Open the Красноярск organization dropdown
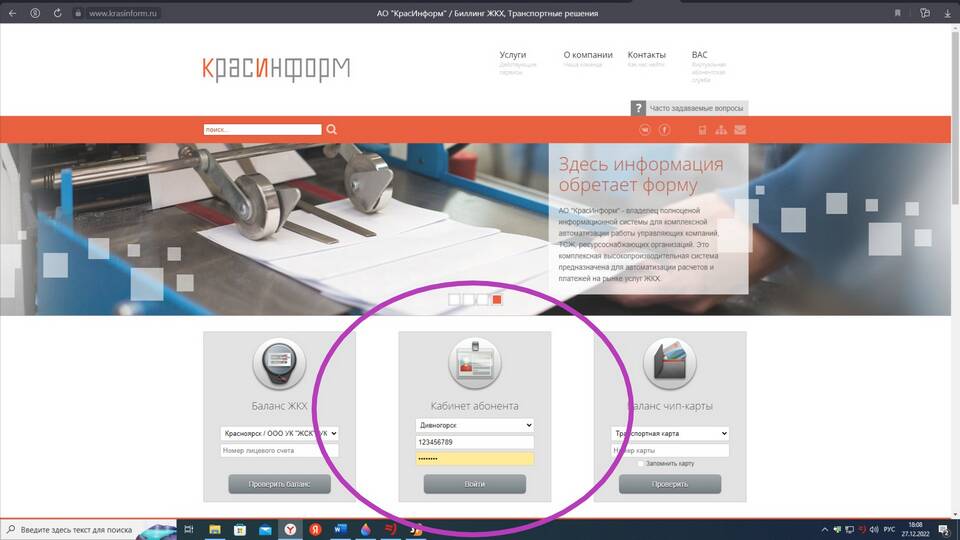This screenshot has height=540, width=960. 279,433
